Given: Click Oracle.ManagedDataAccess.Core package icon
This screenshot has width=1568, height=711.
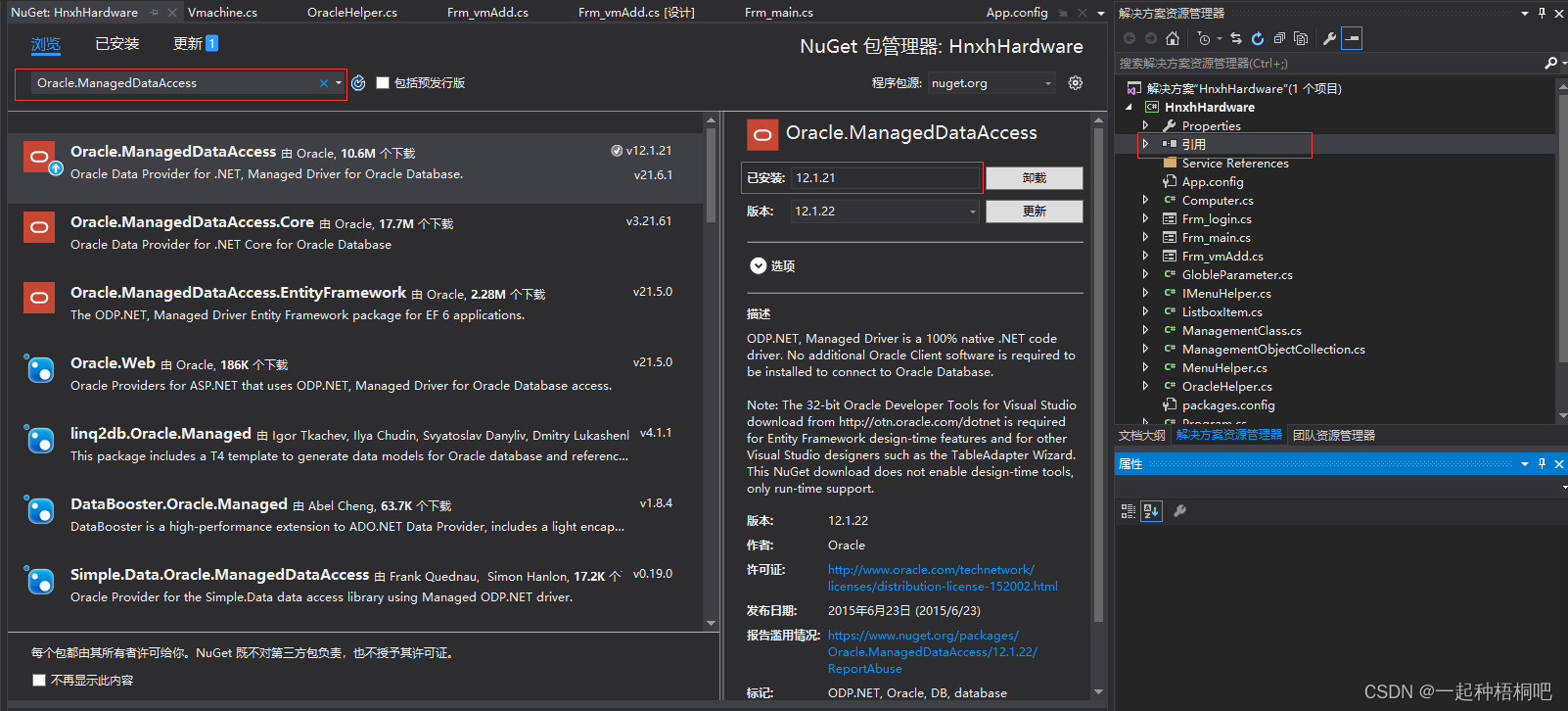Looking at the screenshot, I should click(39, 227).
